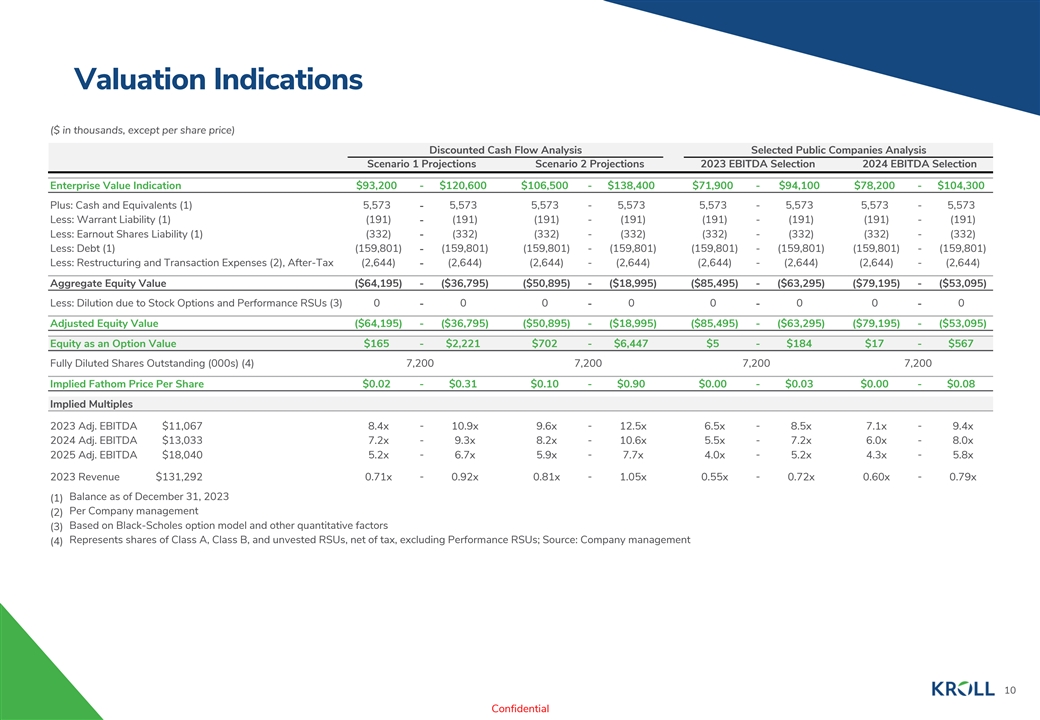The width and height of the screenshot is (1040, 720).
Task: Click Restructuring and Transaction Expenses label
Action: tap(192, 263)
